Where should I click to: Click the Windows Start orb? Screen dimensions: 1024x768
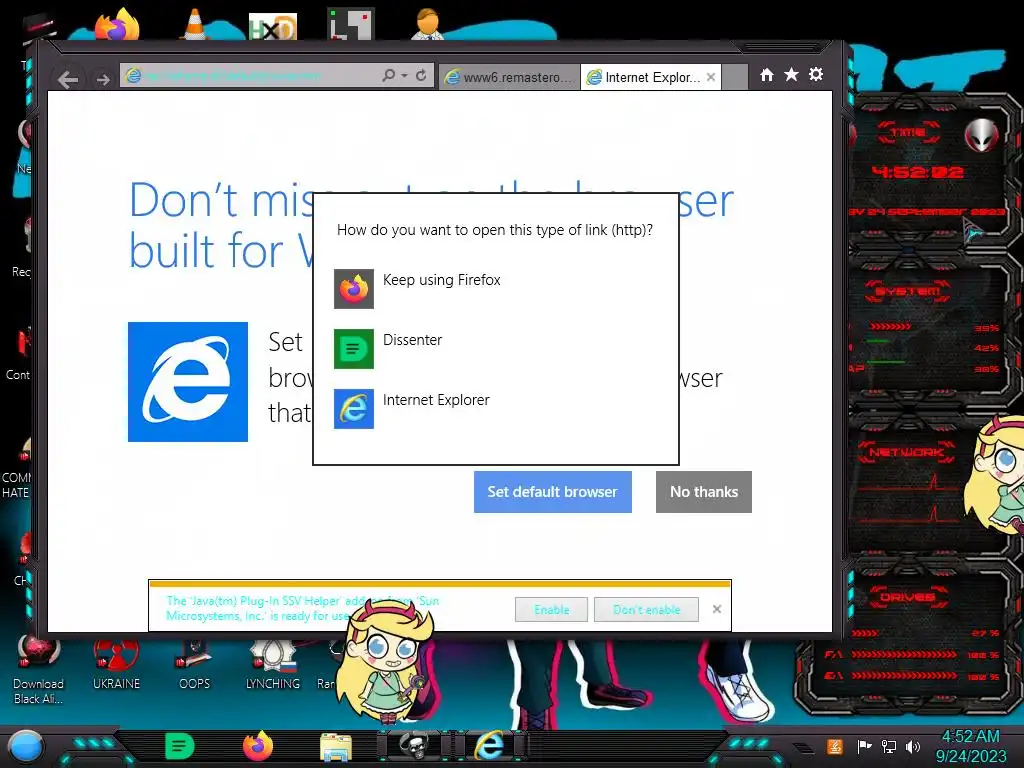(x=26, y=747)
